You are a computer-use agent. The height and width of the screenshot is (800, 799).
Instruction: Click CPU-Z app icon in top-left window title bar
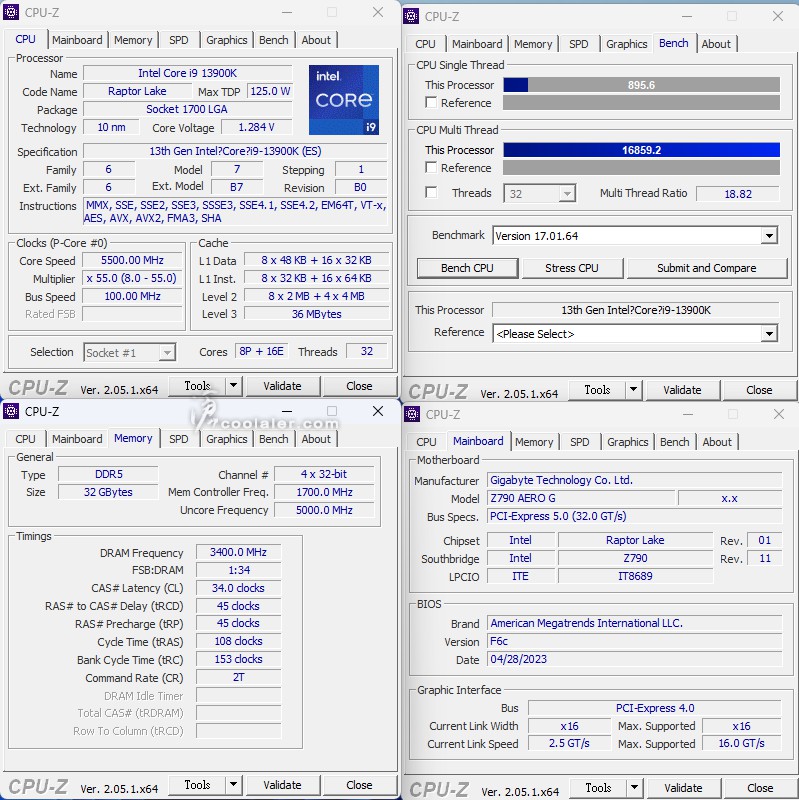[x=12, y=13]
